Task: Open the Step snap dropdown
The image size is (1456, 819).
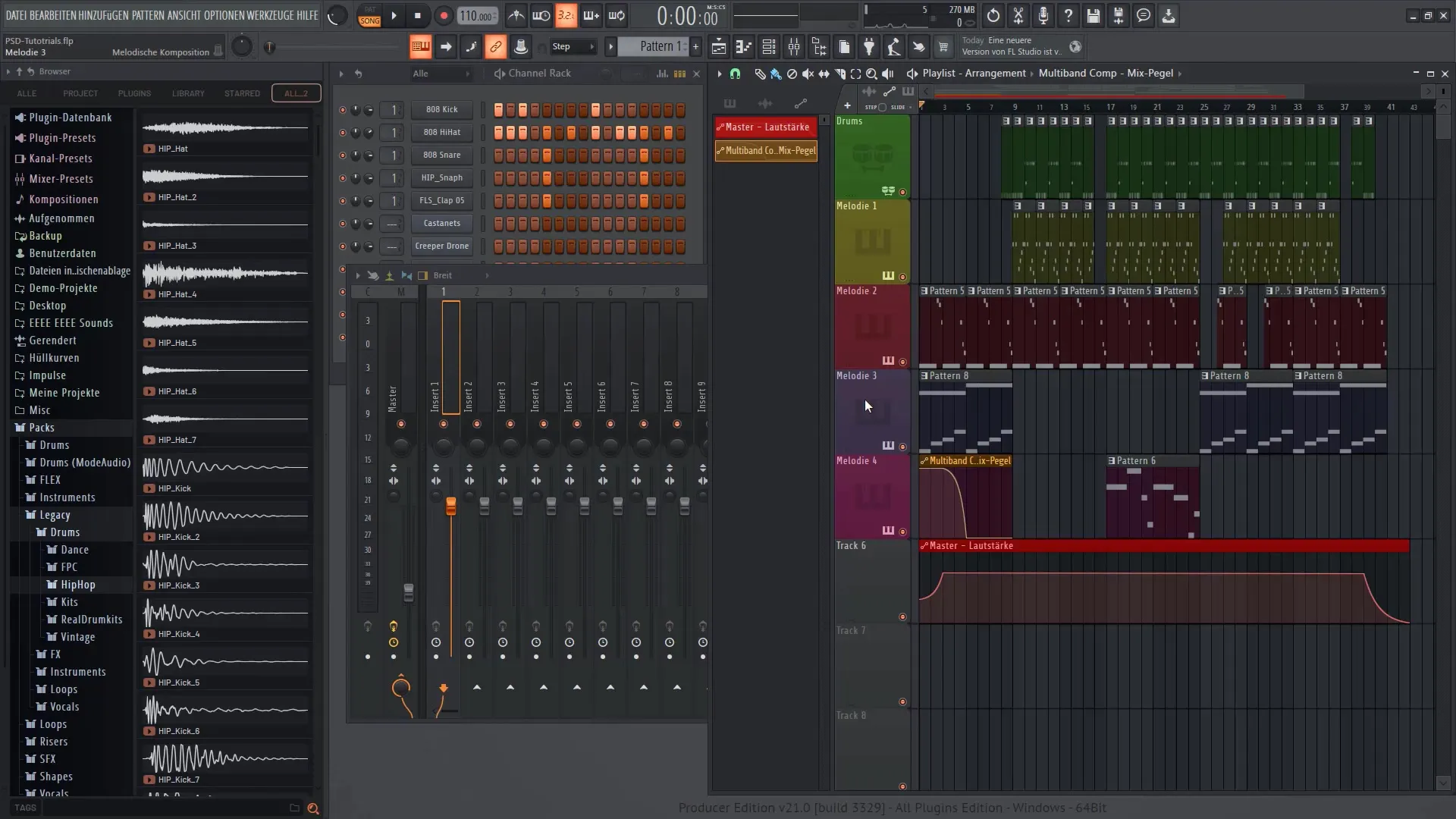Action: pos(573,47)
